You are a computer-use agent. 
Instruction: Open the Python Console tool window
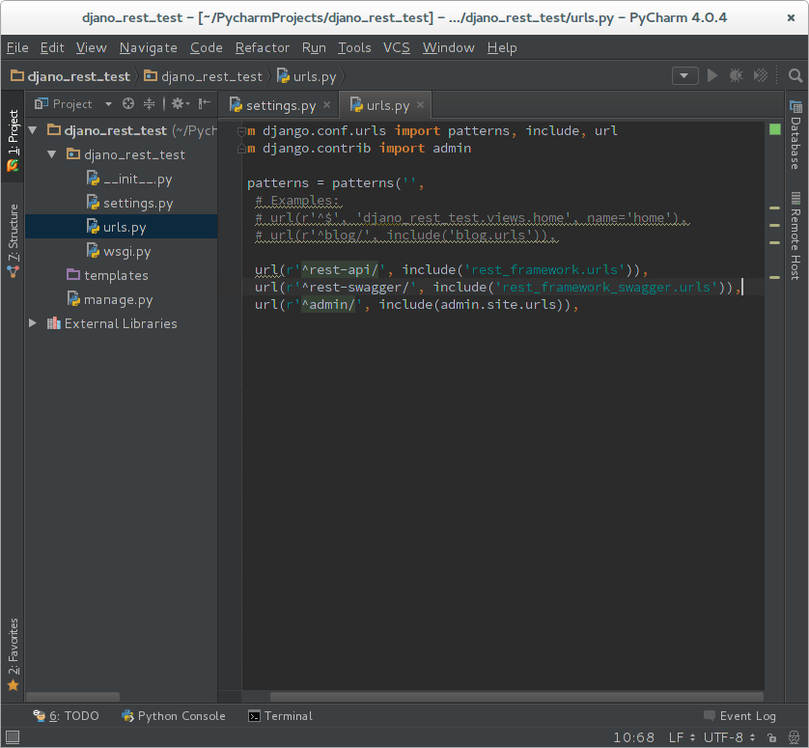tap(173, 716)
